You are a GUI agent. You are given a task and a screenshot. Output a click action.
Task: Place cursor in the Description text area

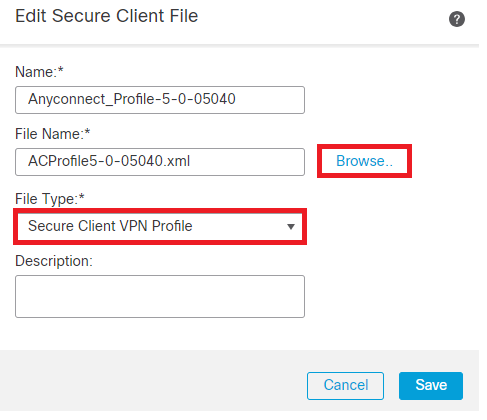coord(160,296)
